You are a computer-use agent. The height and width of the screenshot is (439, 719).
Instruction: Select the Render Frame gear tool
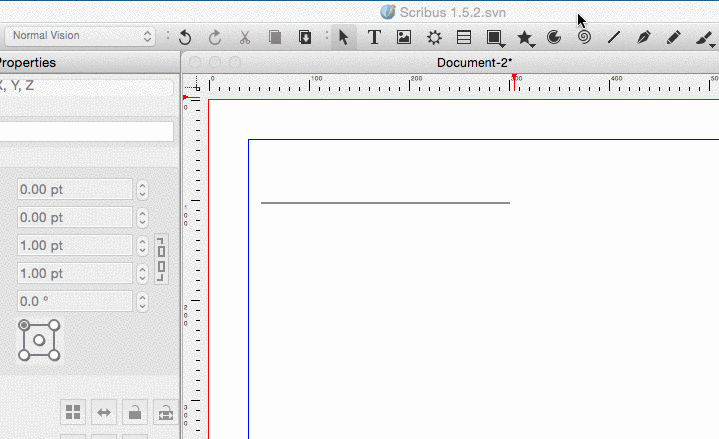tap(434, 37)
